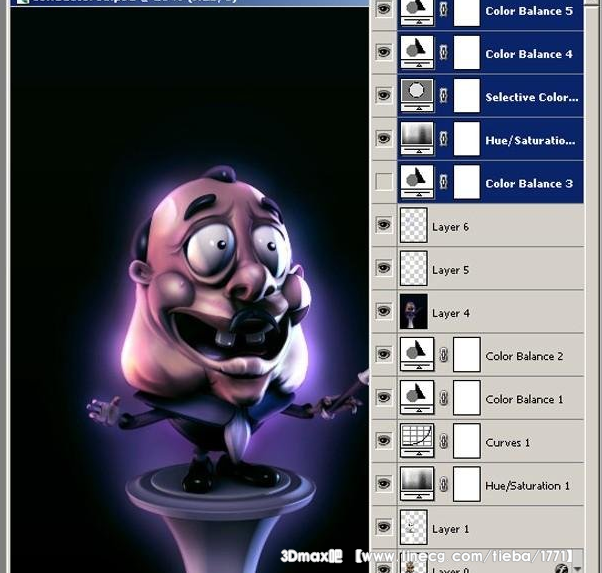Click the mask link icon on Curves 1

point(443,441)
